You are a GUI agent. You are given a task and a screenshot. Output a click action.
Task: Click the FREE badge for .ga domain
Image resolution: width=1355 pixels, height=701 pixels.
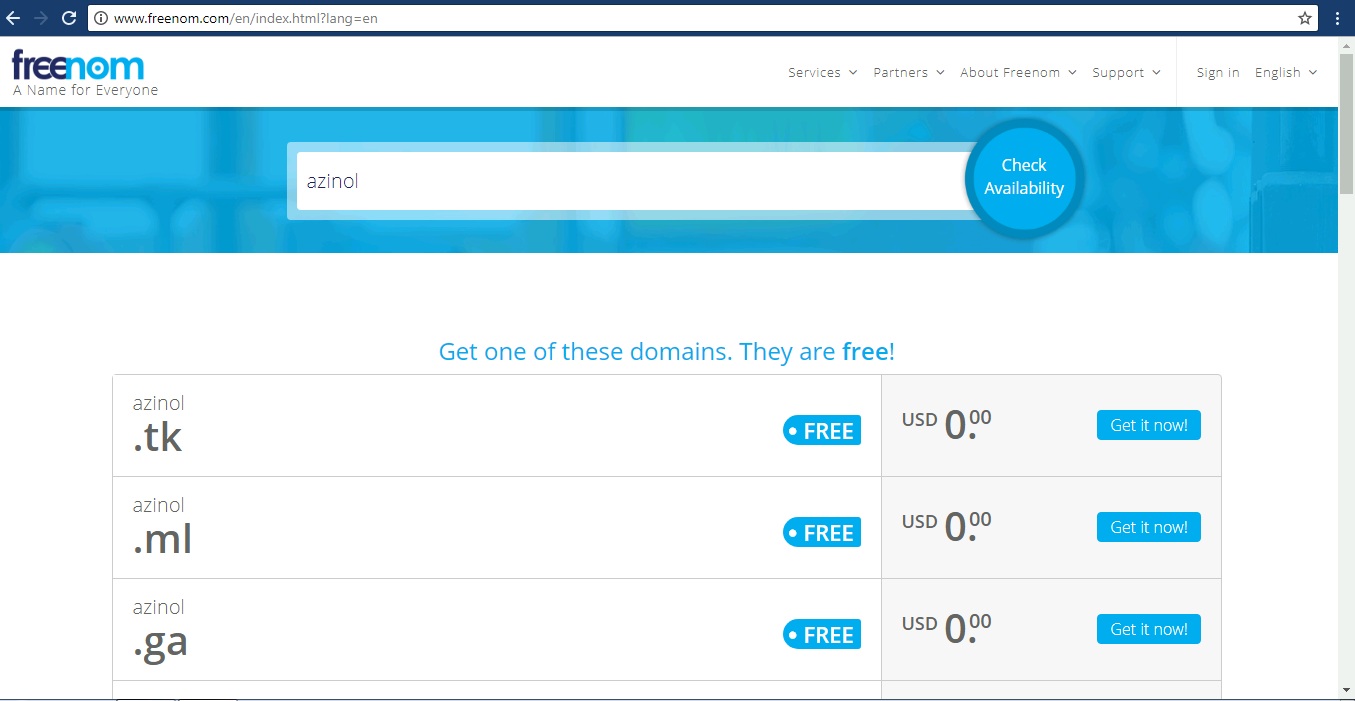[821, 635]
